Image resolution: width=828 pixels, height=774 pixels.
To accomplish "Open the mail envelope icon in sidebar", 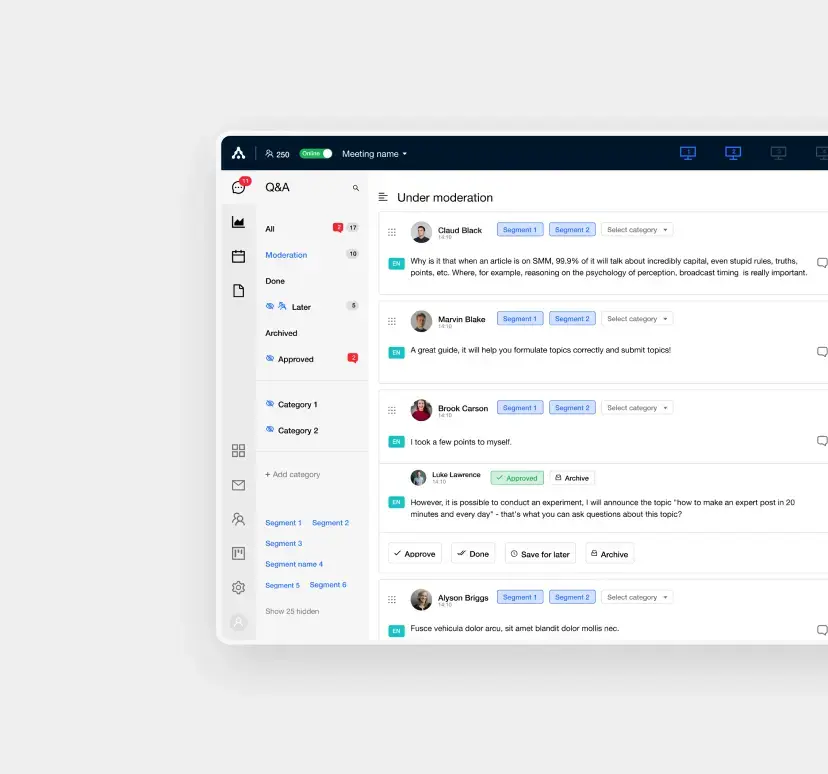I will click(238, 485).
